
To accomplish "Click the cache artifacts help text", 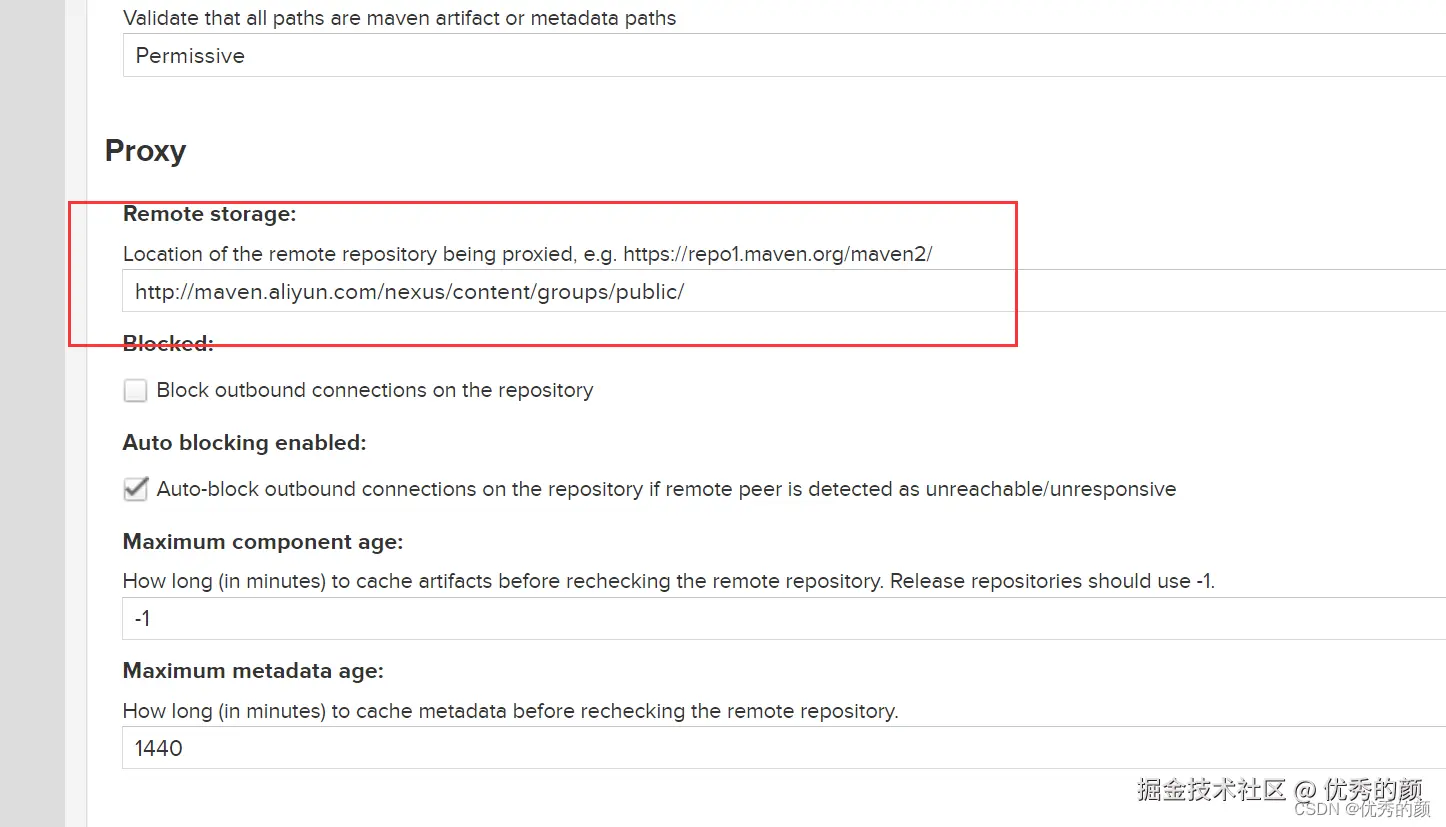I will click(668, 581).
